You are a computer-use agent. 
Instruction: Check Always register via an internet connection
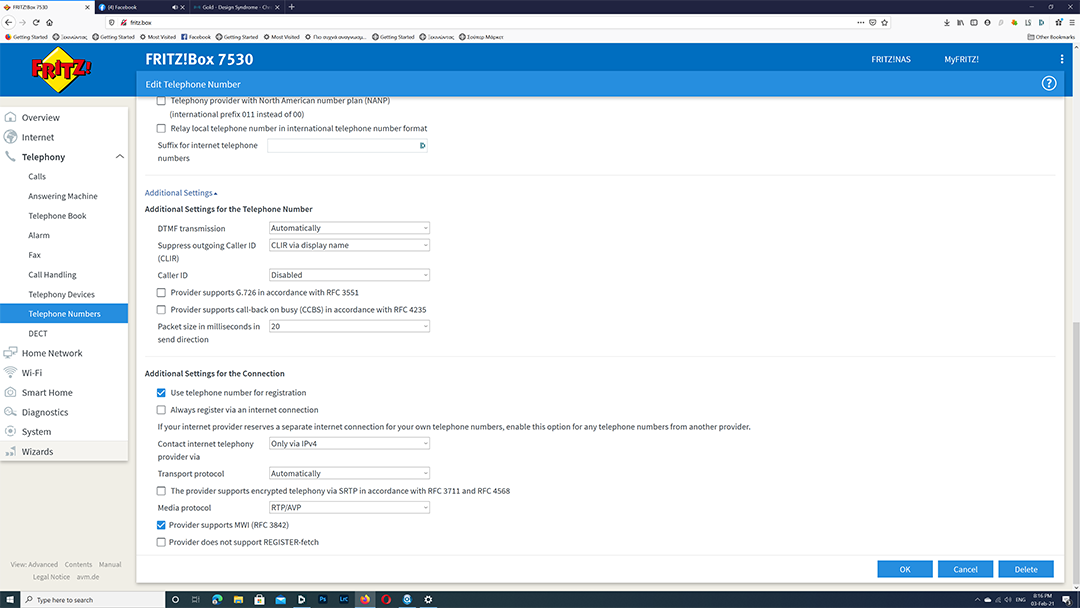coord(161,410)
